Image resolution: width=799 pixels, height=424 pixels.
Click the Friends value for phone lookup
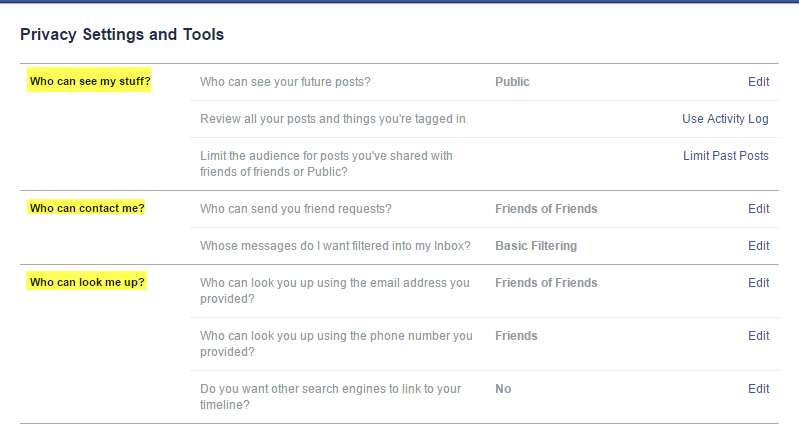pos(516,336)
